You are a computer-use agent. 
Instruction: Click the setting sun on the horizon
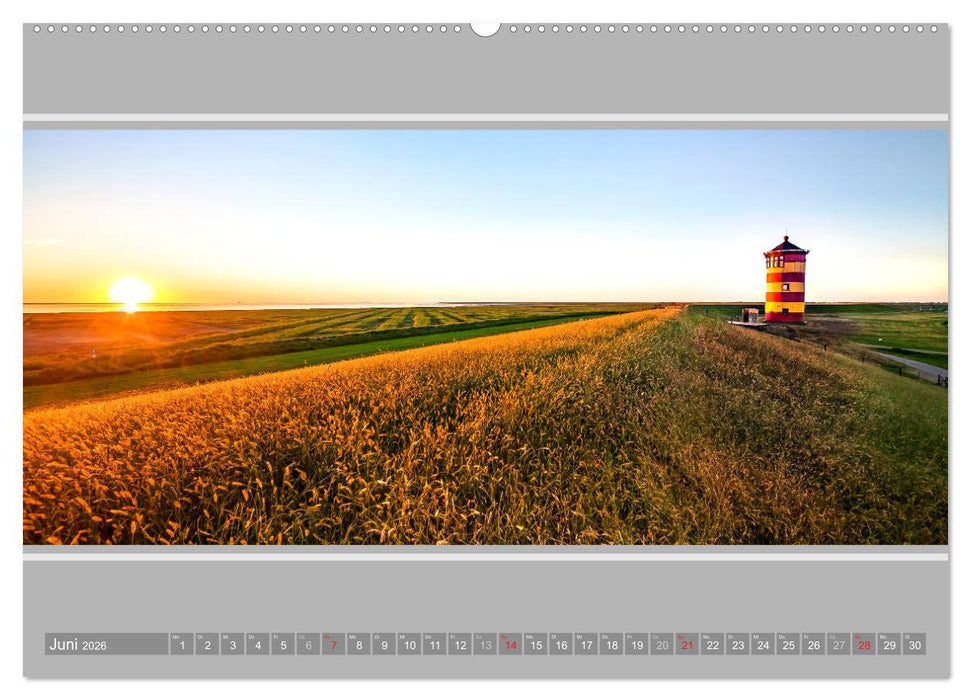(130, 292)
